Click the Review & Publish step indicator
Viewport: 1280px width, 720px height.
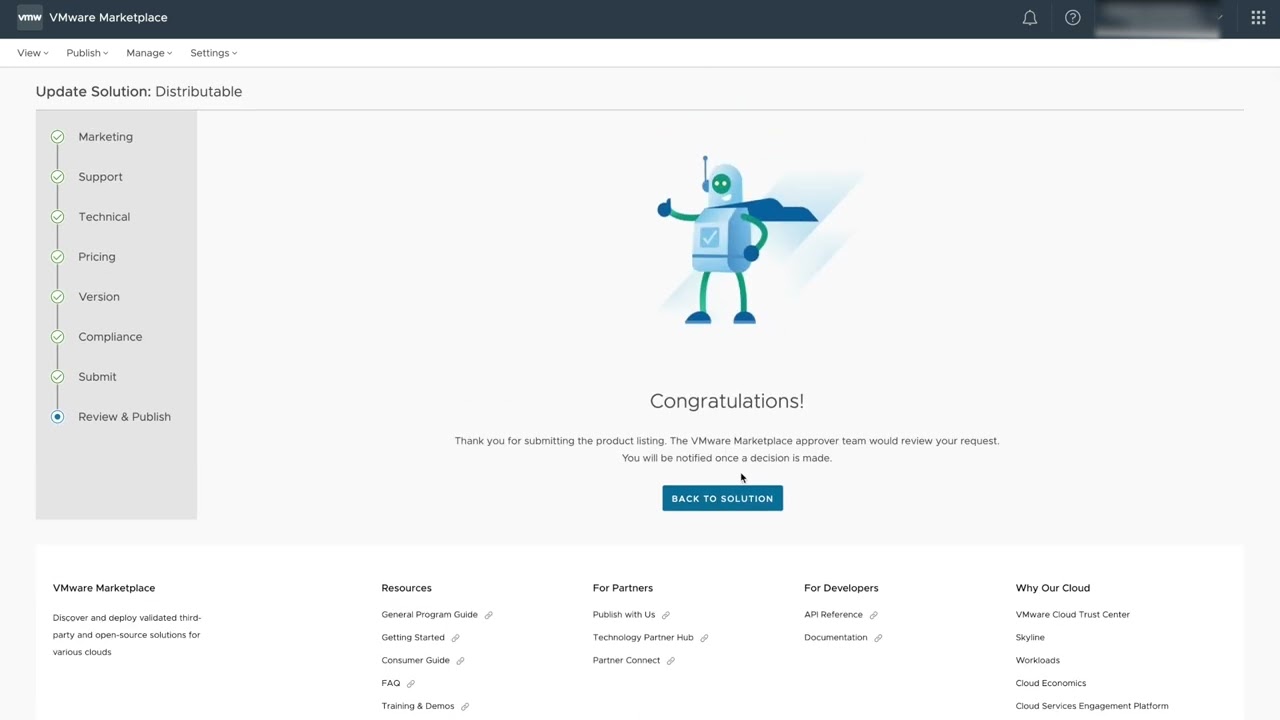(x=57, y=417)
